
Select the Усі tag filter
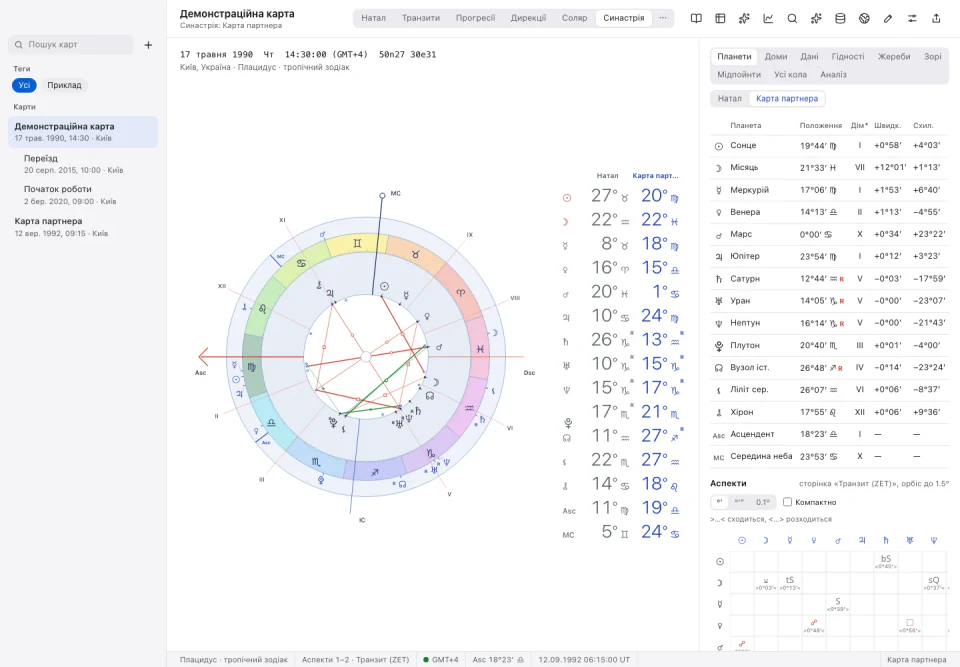[24, 85]
